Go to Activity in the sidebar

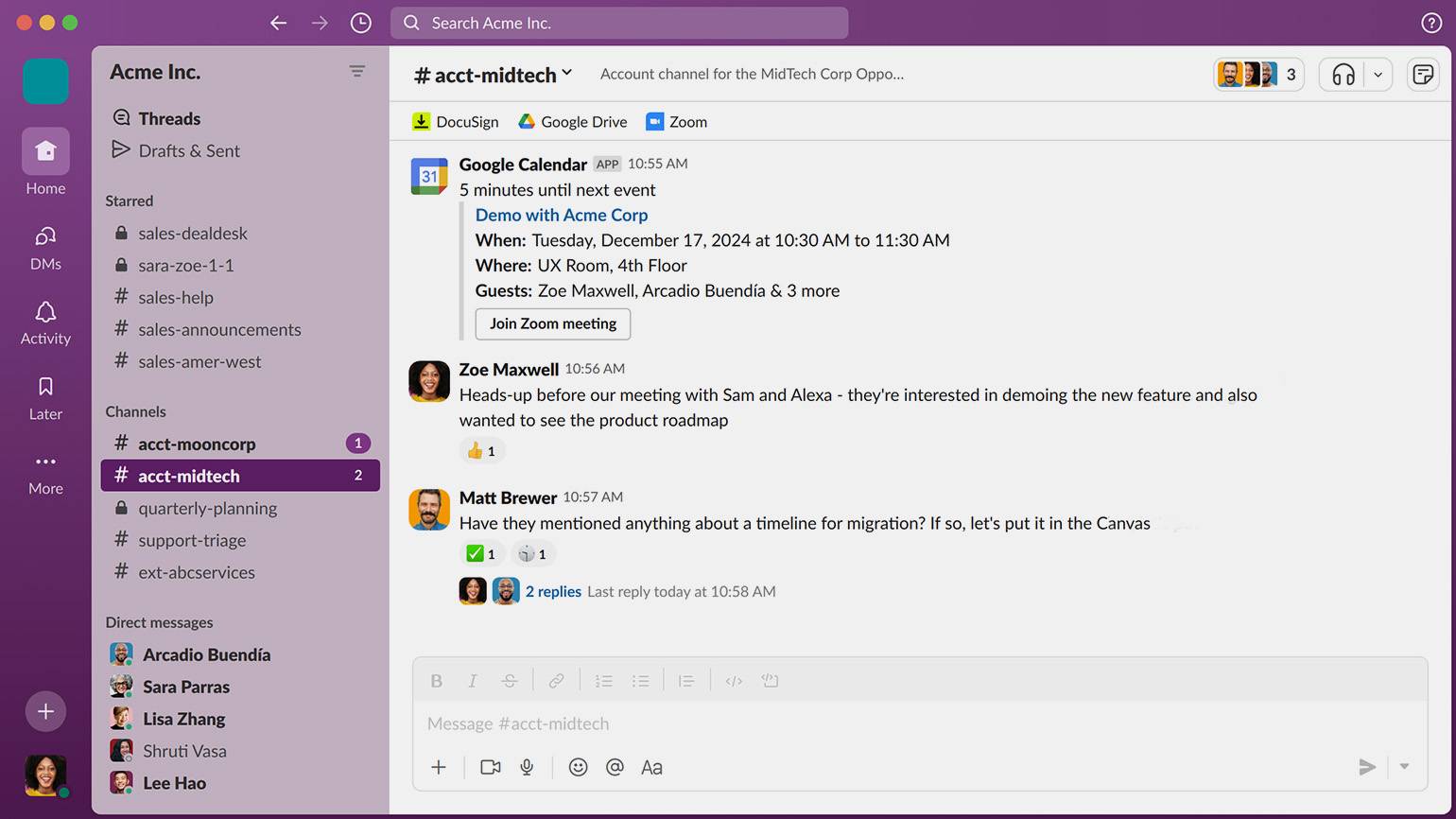tap(45, 322)
